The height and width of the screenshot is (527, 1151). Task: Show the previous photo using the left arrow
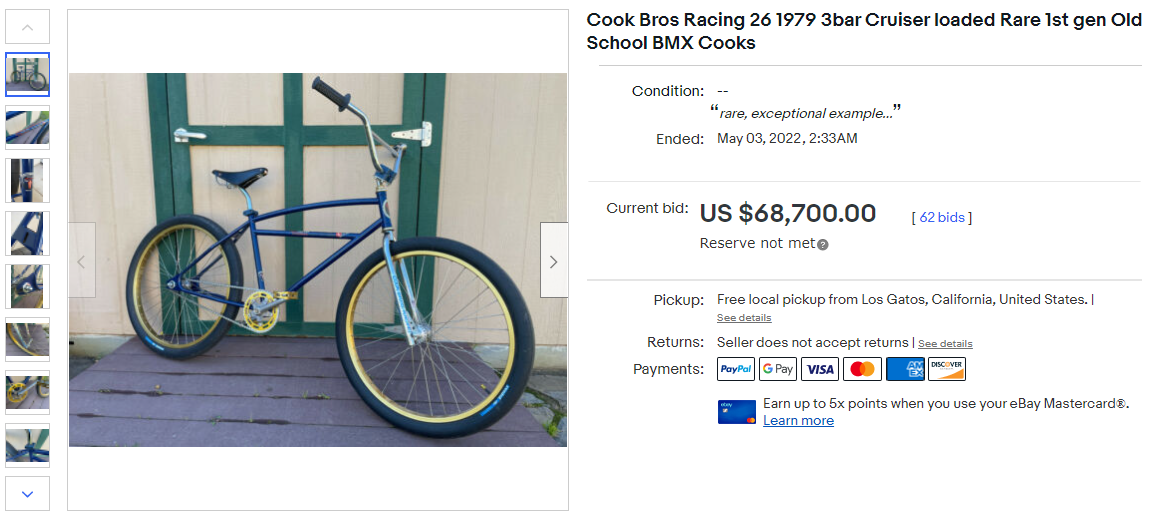[82, 260]
